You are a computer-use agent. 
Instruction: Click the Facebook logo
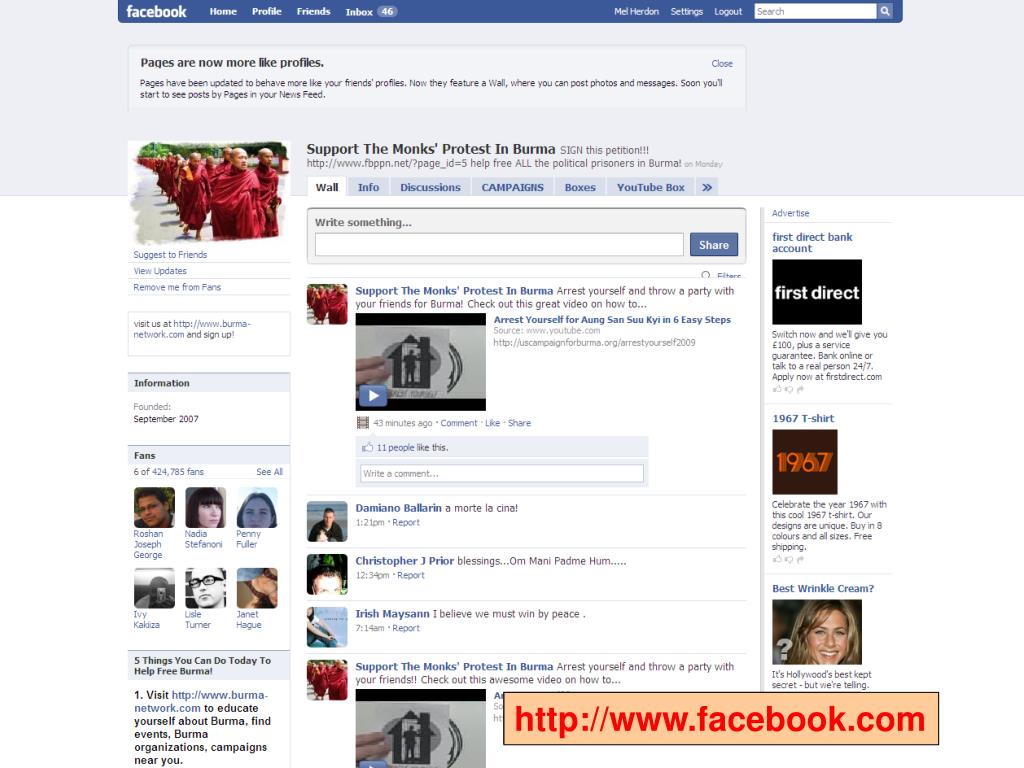(x=156, y=12)
